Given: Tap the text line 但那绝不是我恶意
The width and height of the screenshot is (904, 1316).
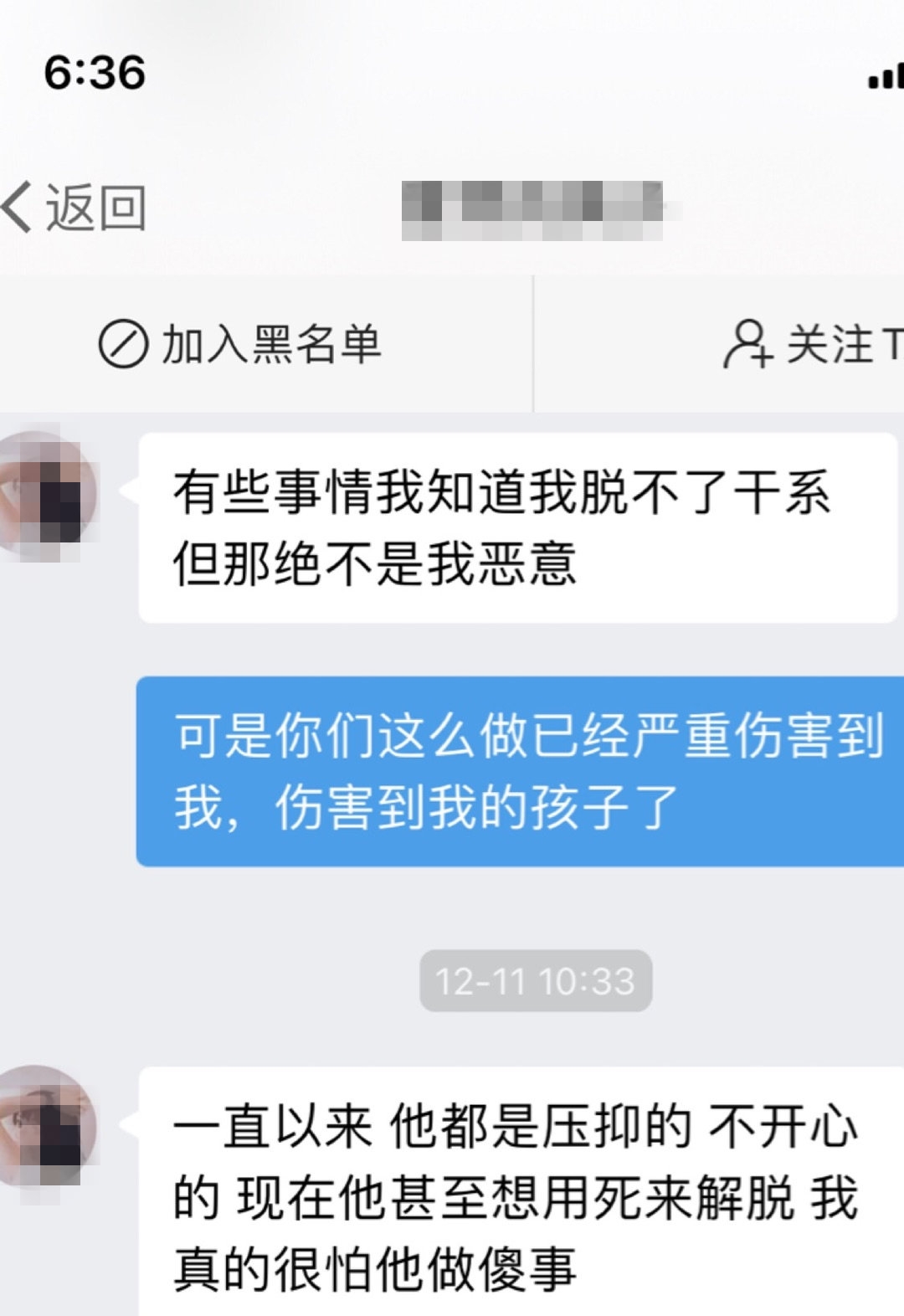Looking at the screenshot, I should click(375, 563).
